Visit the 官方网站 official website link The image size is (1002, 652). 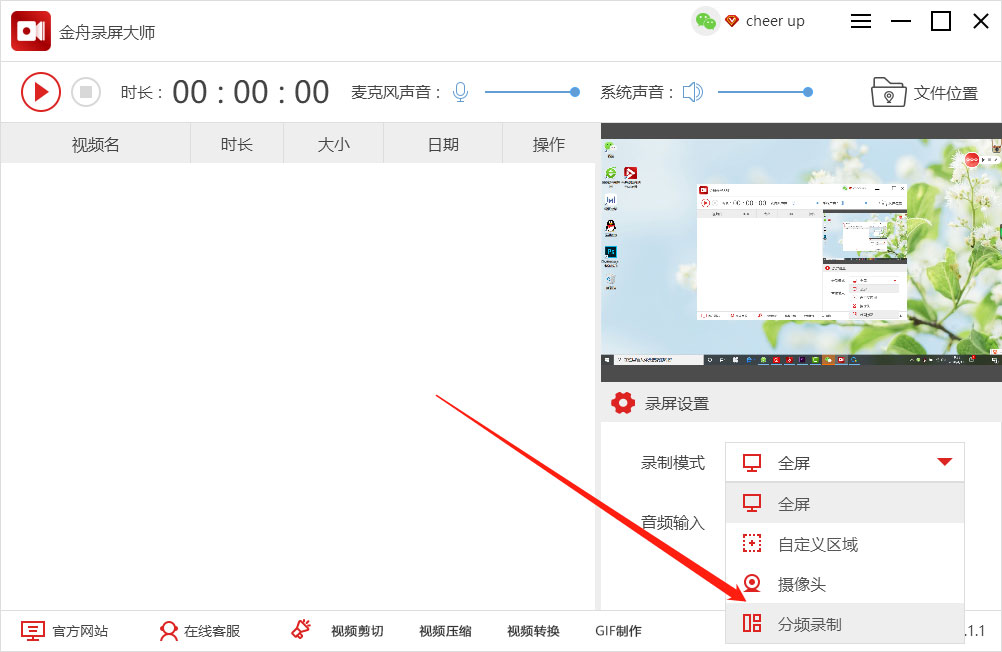click(82, 630)
